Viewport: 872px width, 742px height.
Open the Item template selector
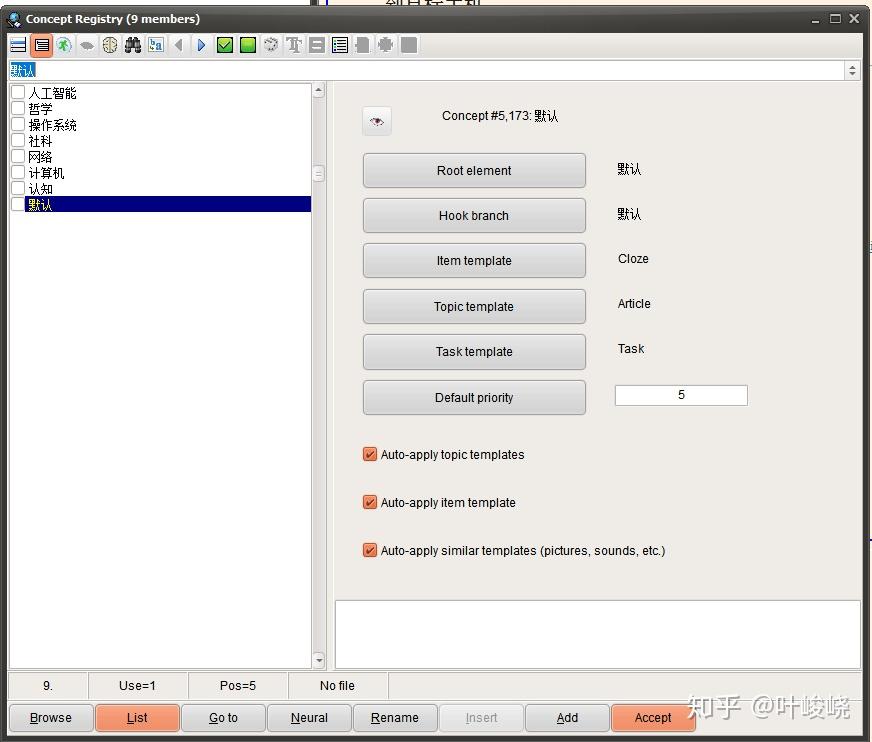tap(474, 261)
